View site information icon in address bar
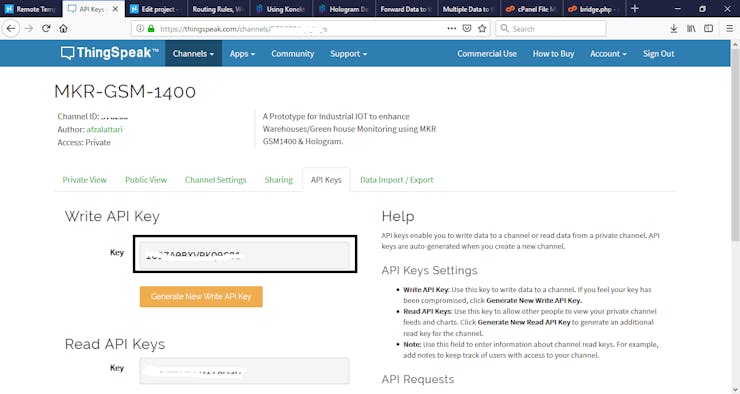Viewport: 740px width, 394px height. click(x=140, y=28)
